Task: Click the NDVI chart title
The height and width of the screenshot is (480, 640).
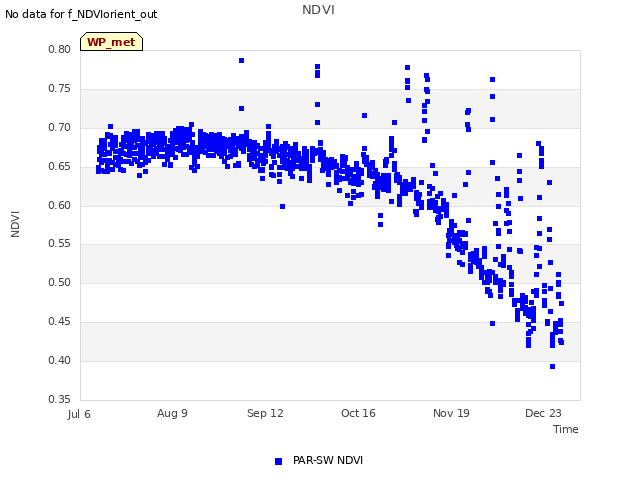Action: coord(318,10)
